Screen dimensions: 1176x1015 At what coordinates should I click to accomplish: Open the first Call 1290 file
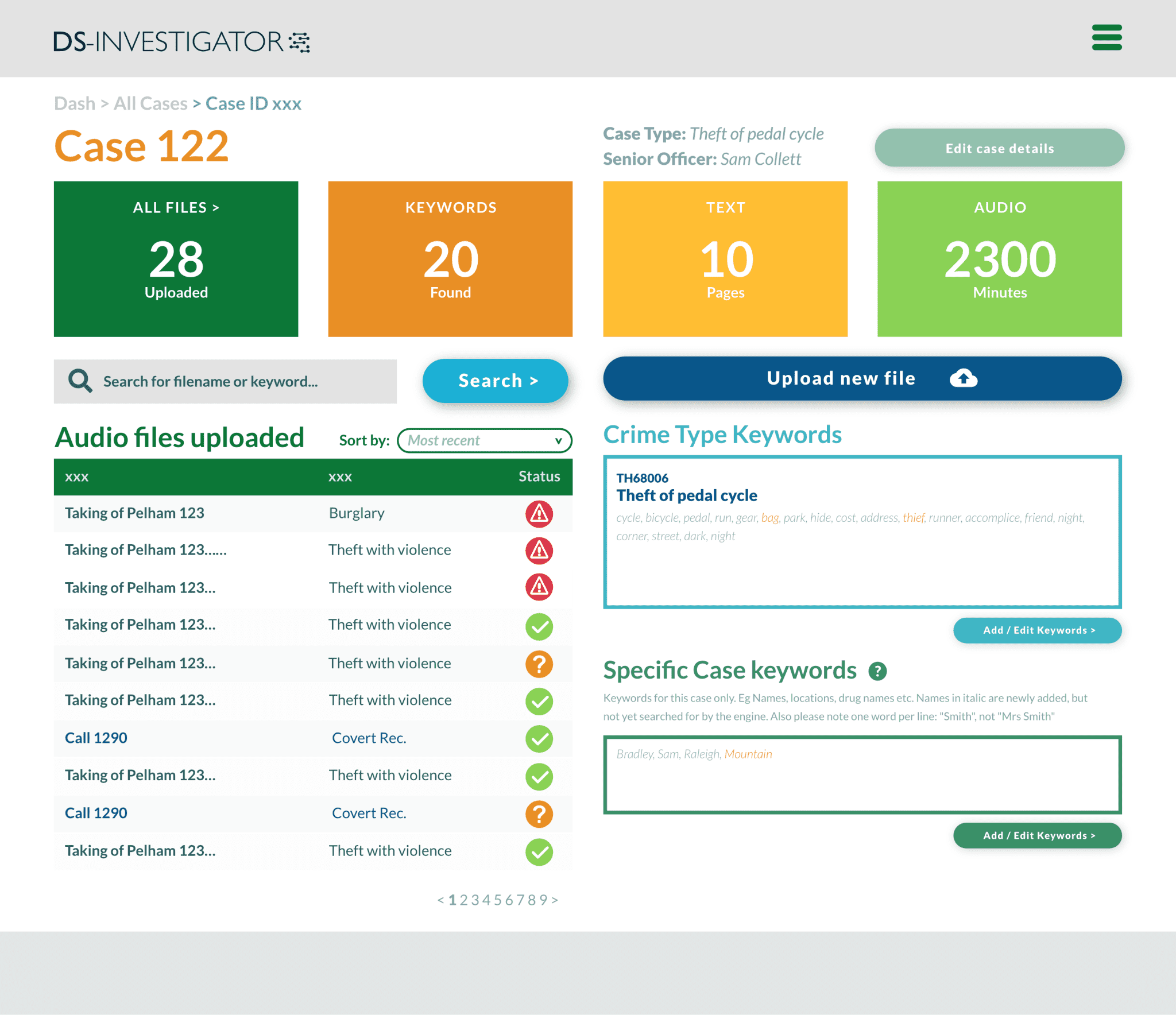(x=96, y=738)
